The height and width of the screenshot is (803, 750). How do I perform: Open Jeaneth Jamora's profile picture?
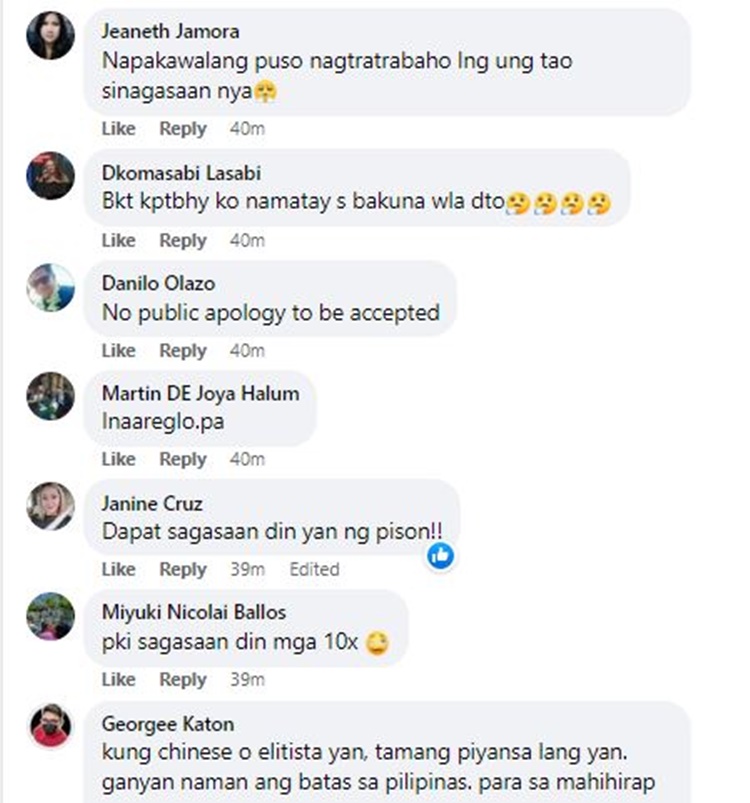tap(50, 35)
